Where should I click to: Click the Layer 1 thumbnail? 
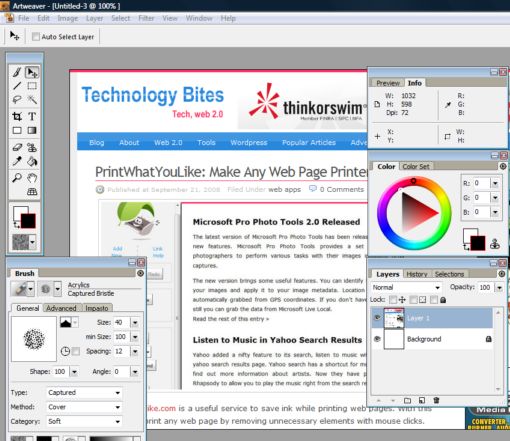(394, 318)
